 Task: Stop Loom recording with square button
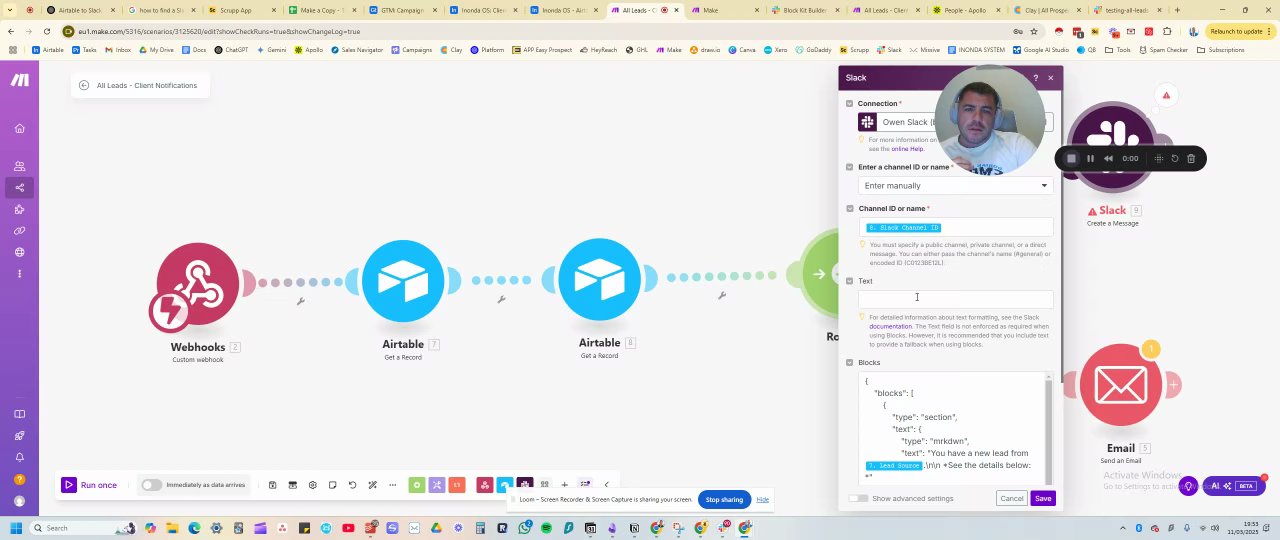pos(1071,158)
